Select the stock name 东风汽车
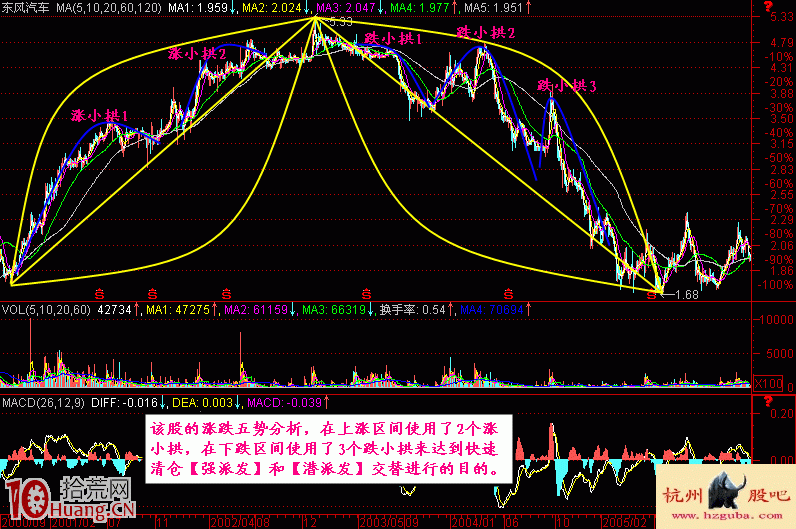The height and width of the screenshot is (529, 796). [25, 8]
